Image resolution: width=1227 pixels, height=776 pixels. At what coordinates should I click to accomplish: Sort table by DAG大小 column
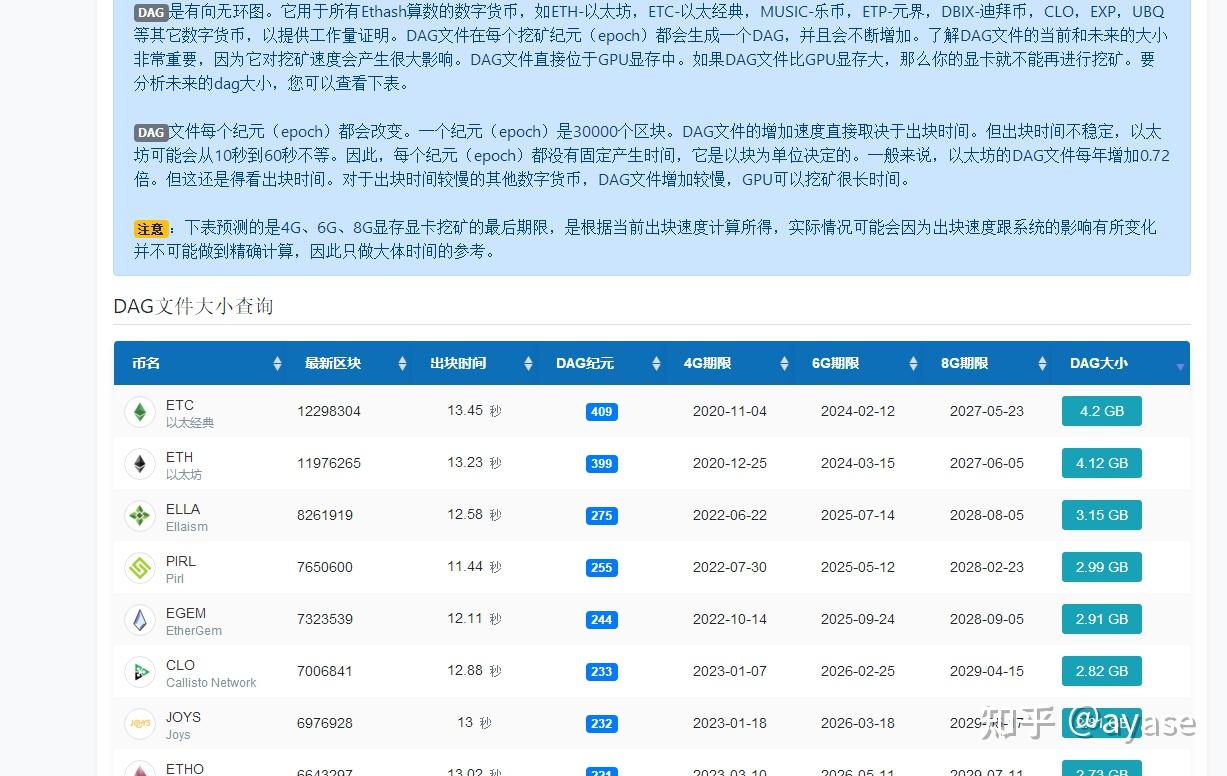tap(1121, 363)
